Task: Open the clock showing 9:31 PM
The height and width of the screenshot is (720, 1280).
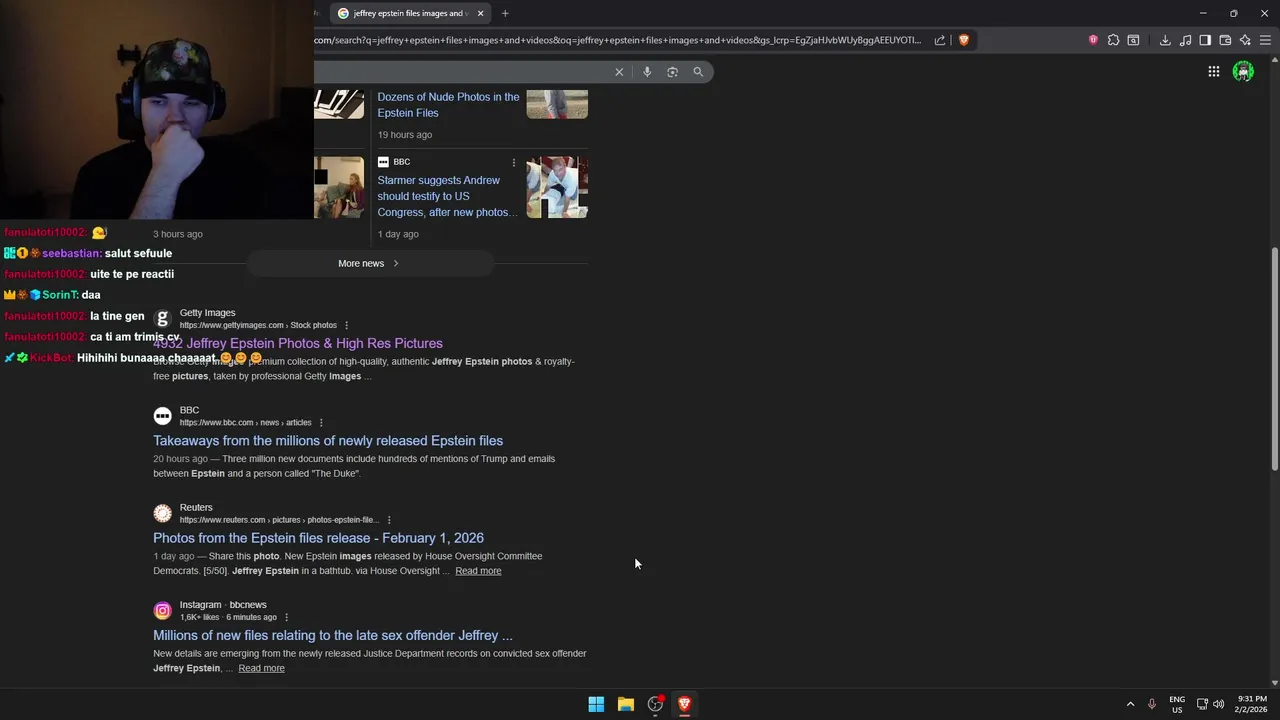Action: point(1251,704)
